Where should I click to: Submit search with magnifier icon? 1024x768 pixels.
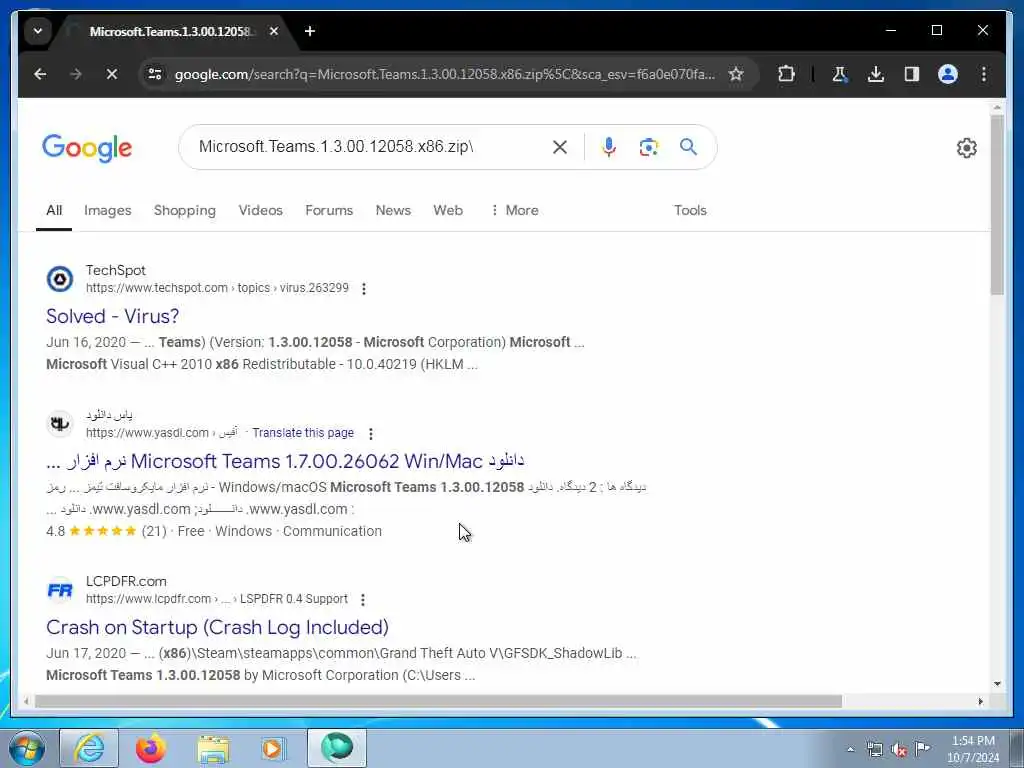[688, 147]
